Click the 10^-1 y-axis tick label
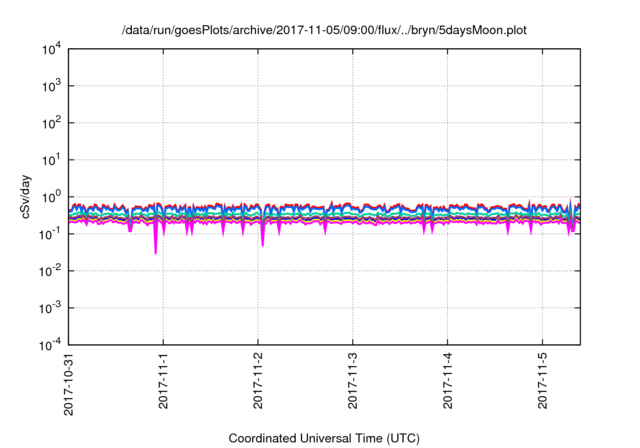 [50, 234]
